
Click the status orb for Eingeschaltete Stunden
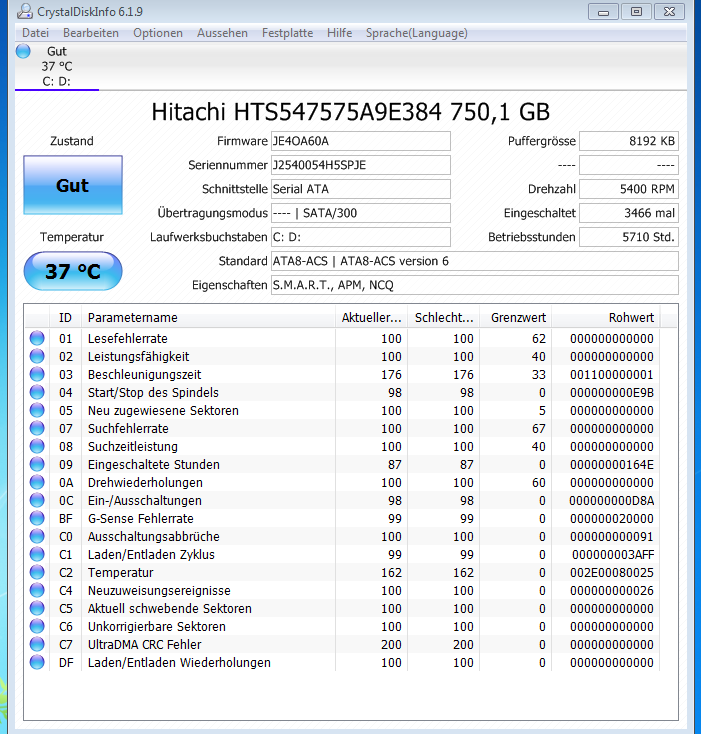pos(37,464)
